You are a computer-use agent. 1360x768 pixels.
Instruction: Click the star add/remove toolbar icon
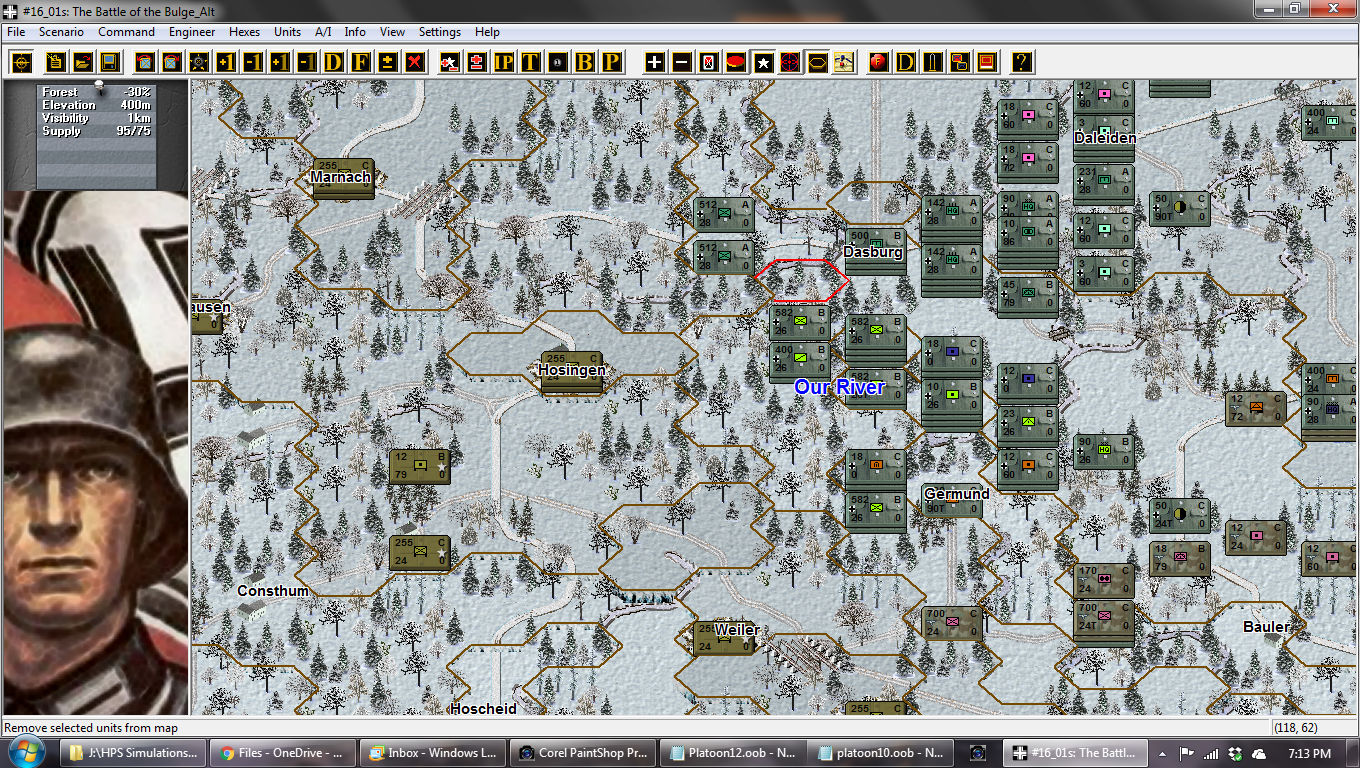click(x=450, y=62)
